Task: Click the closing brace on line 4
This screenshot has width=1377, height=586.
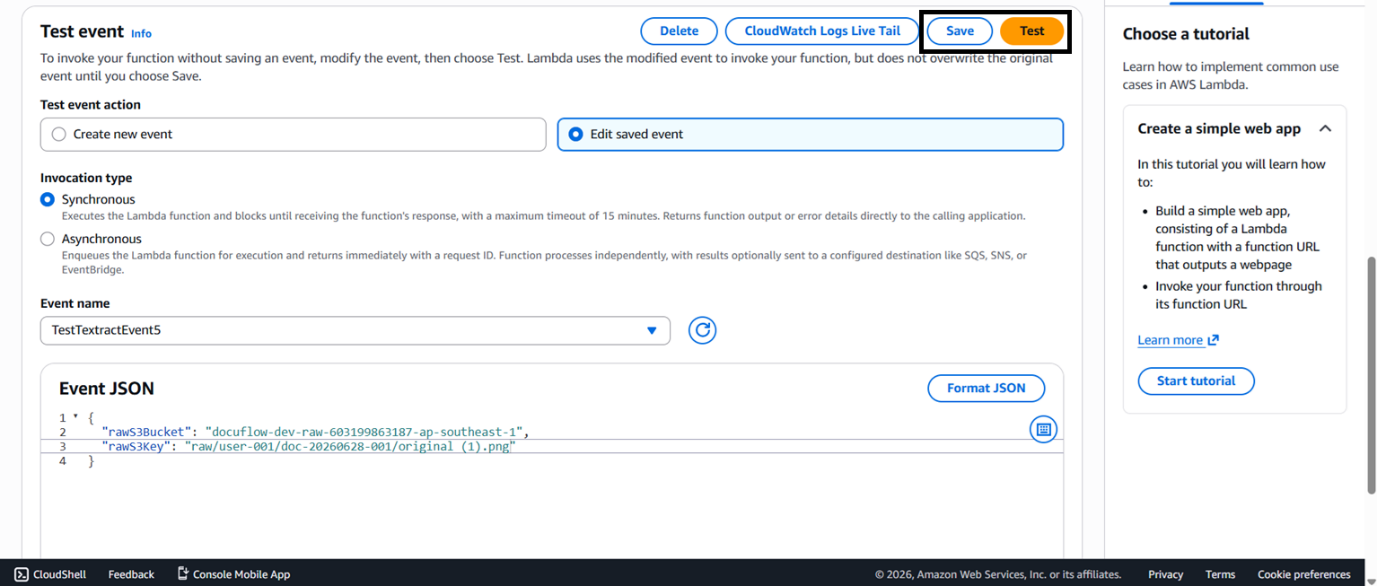Action: click(x=91, y=461)
